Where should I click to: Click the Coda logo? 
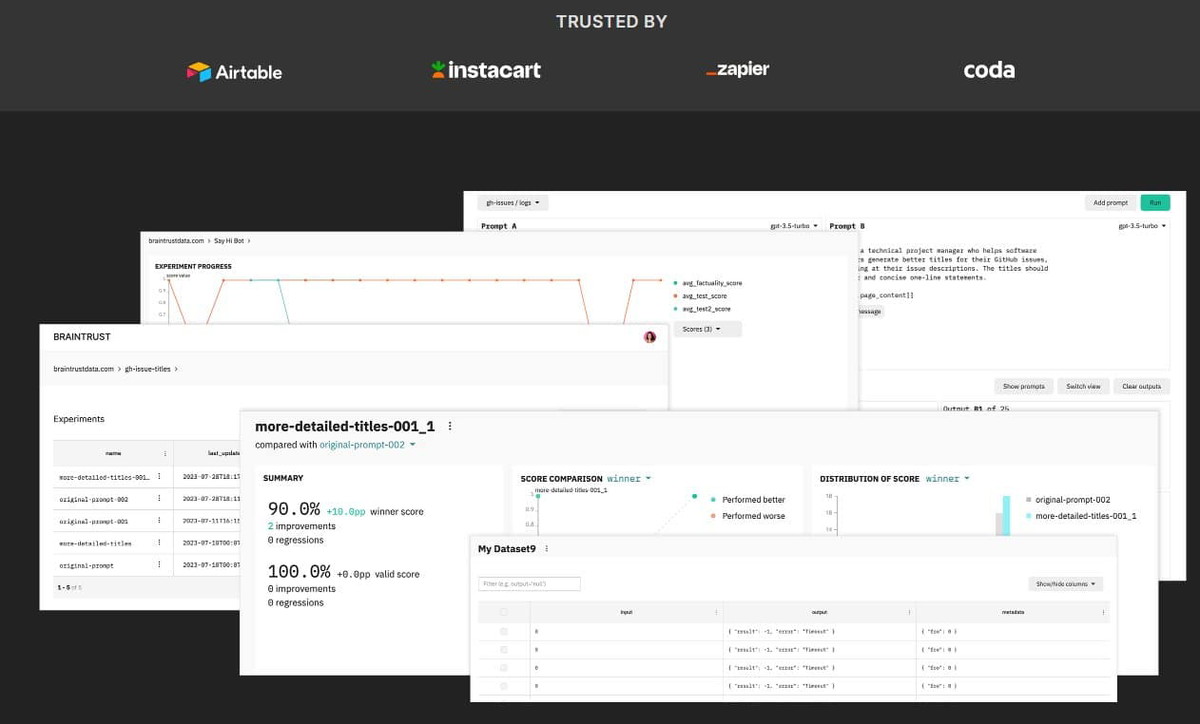pyautogui.click(x=989, y=70)
